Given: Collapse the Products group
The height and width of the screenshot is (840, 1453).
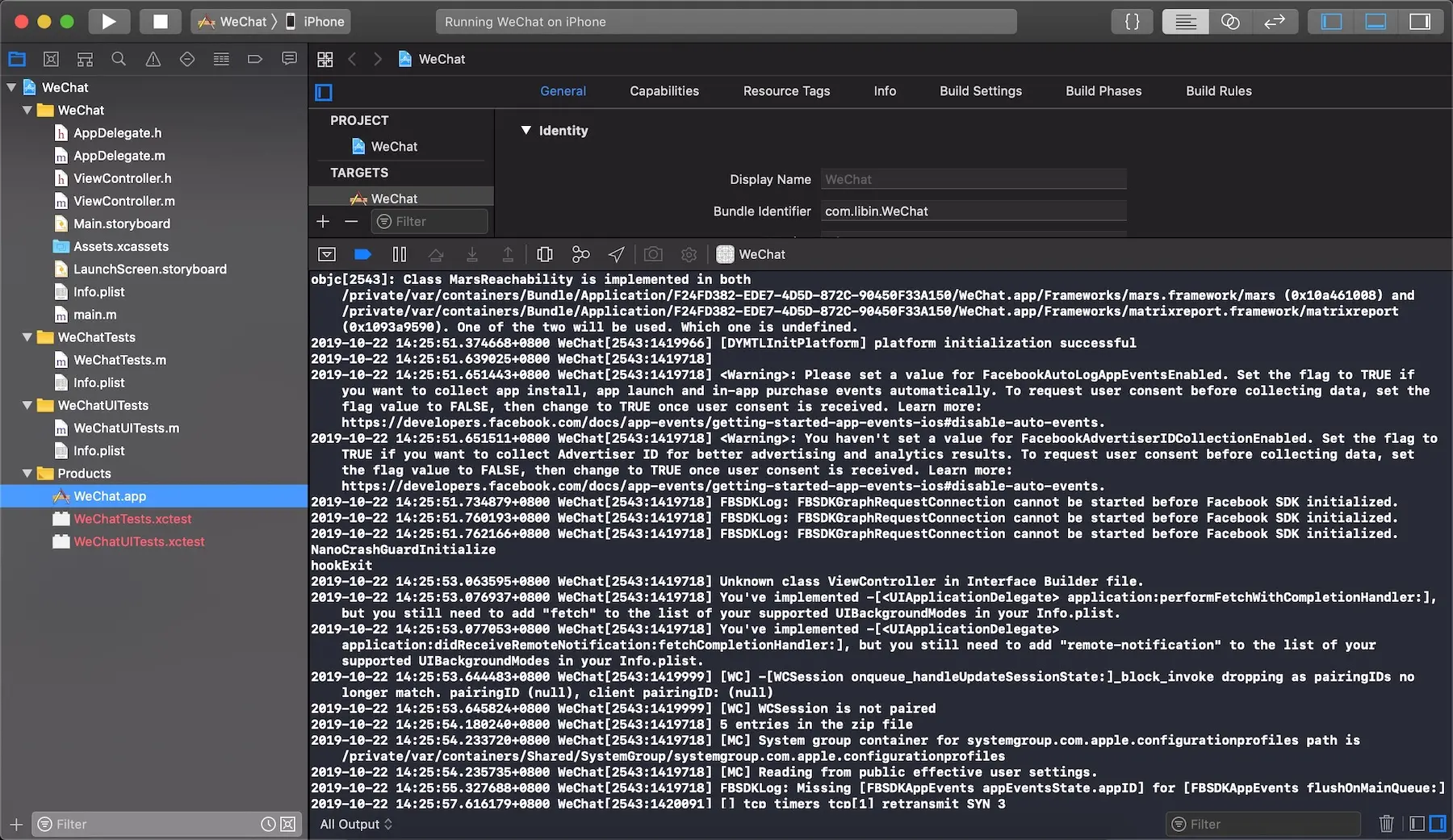Looking at the screenshot, I should tap(27, 474).
